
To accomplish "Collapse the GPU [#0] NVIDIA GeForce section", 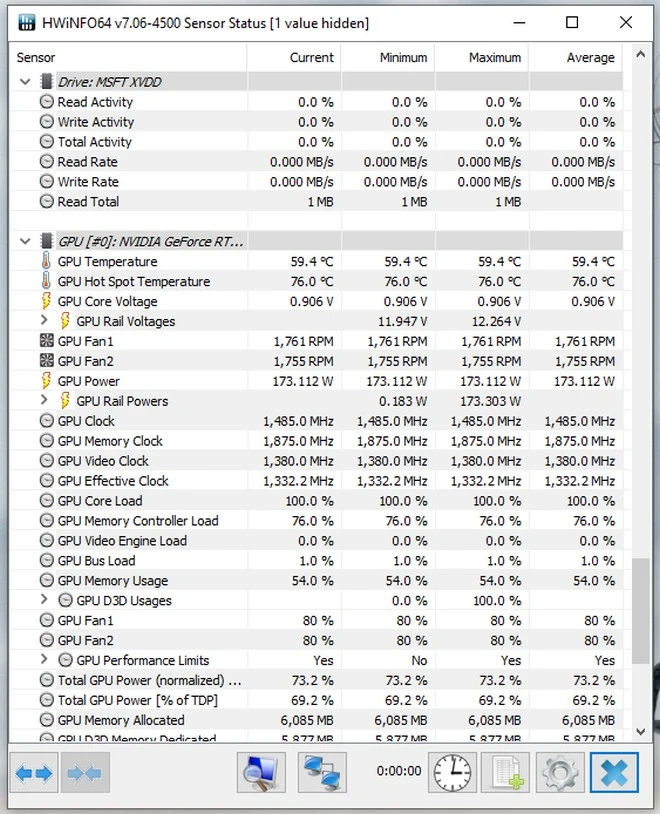I will 26,241.
